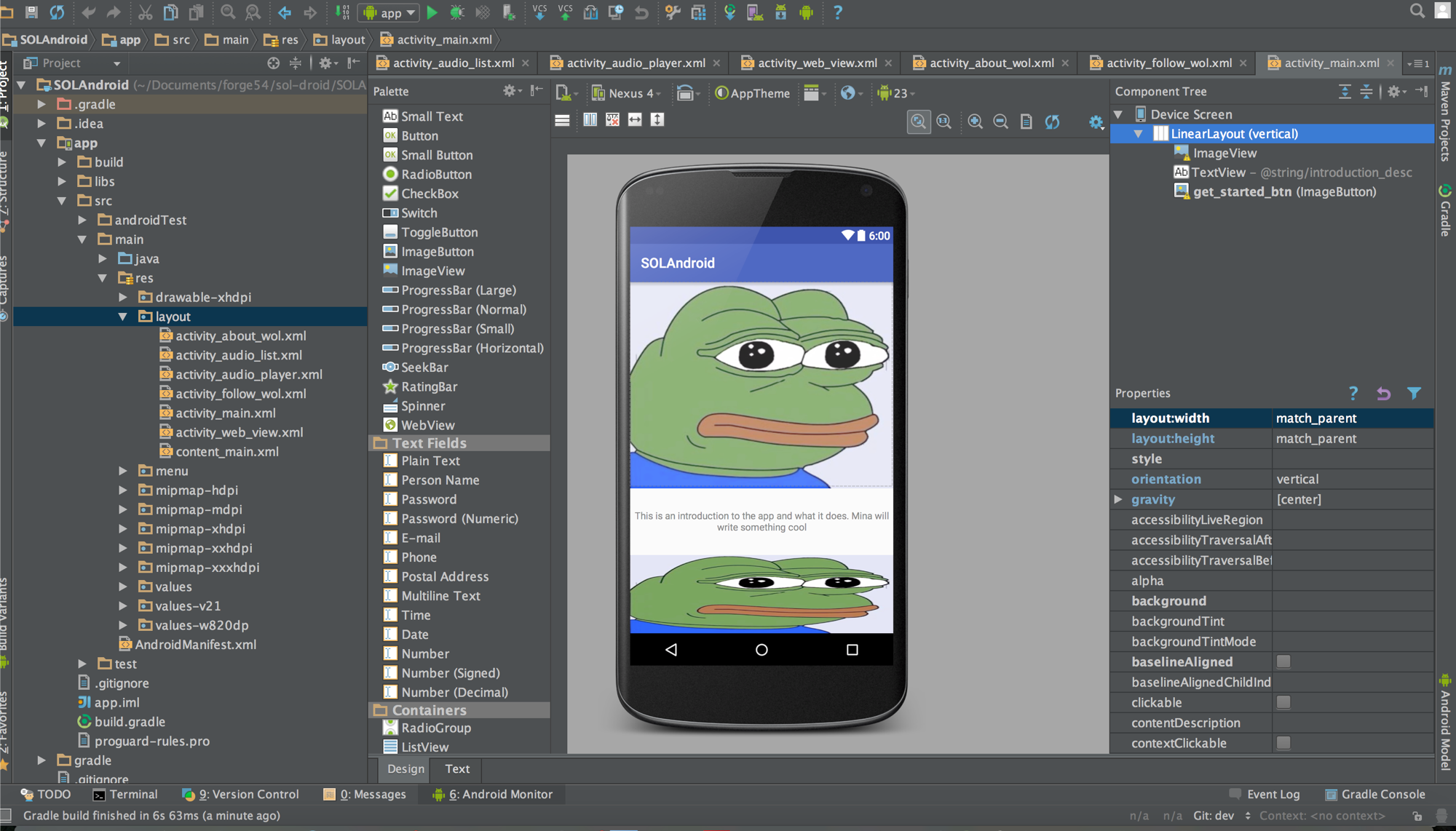
Task: Click the VCS commit changes icon
Action: point(565,12)
